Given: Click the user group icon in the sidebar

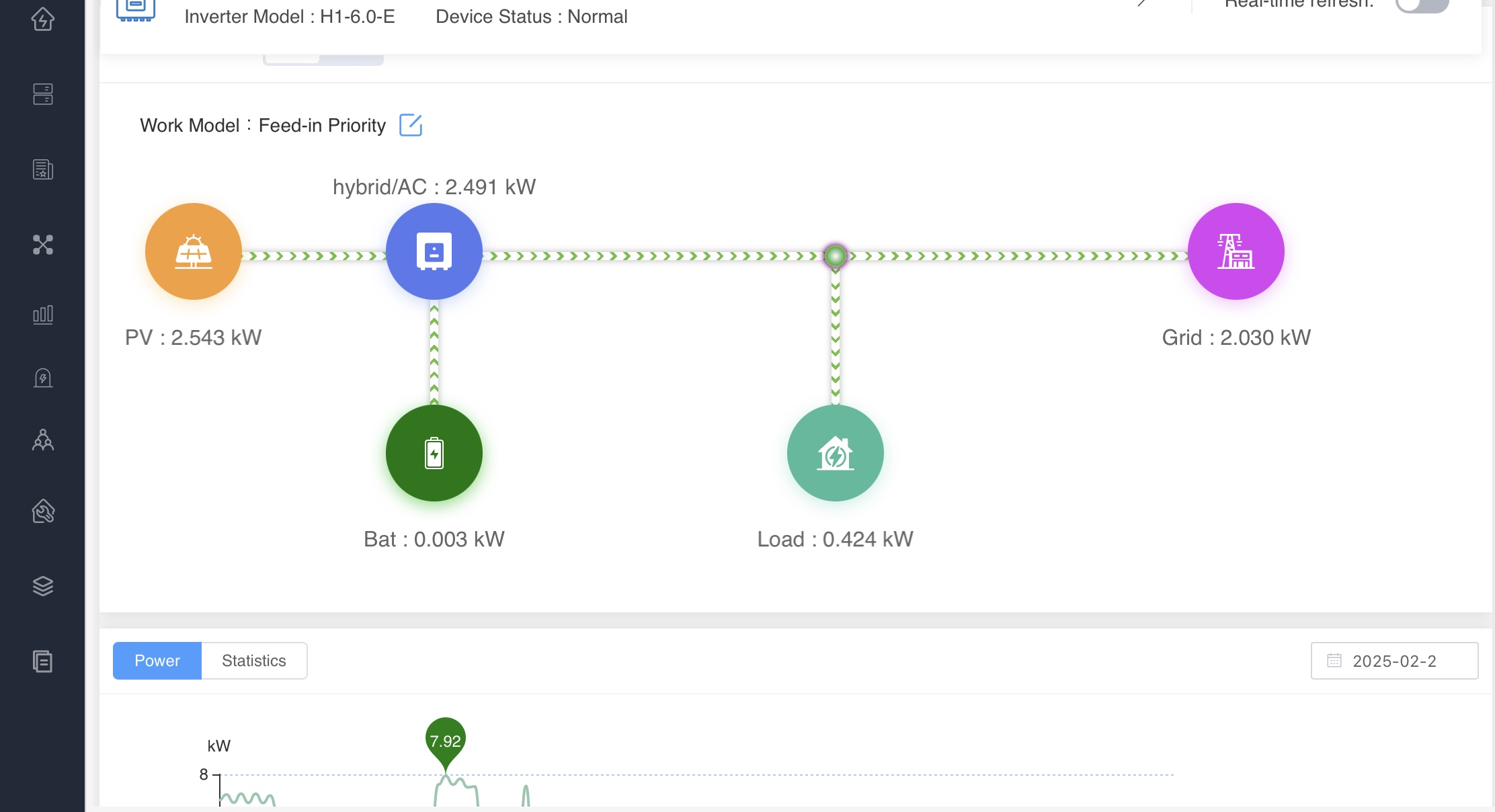Looking at the screenshot, I should 43,440.
